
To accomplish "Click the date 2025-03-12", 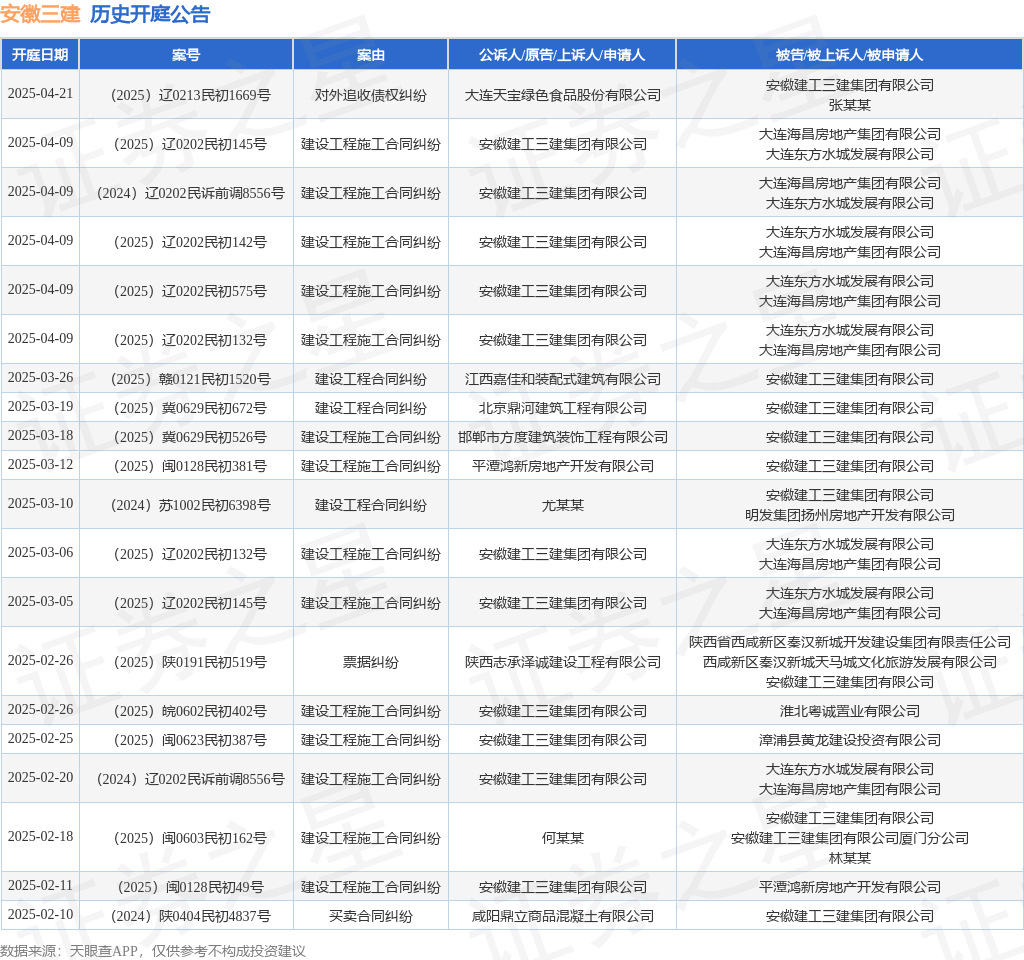I will 40,464.
